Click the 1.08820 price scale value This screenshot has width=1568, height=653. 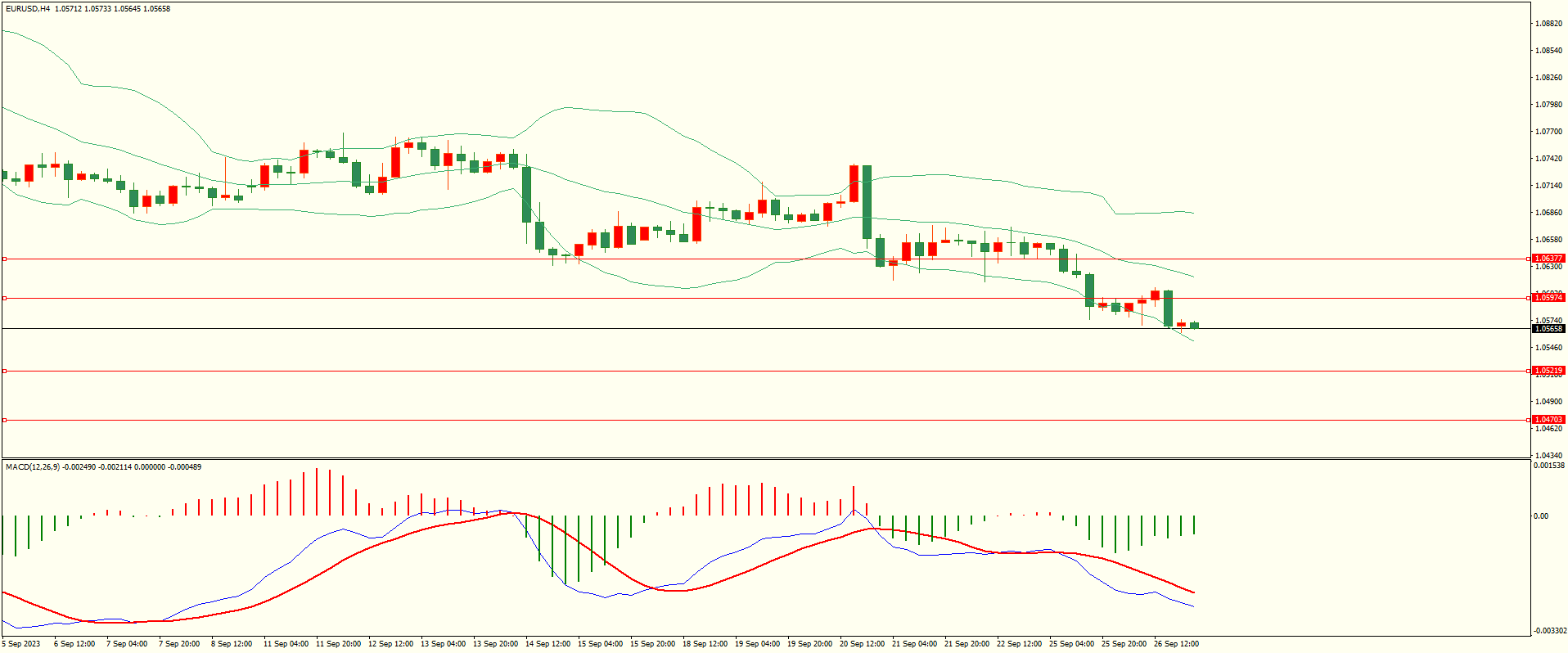pyautogui.click(x=1548, y=24)
